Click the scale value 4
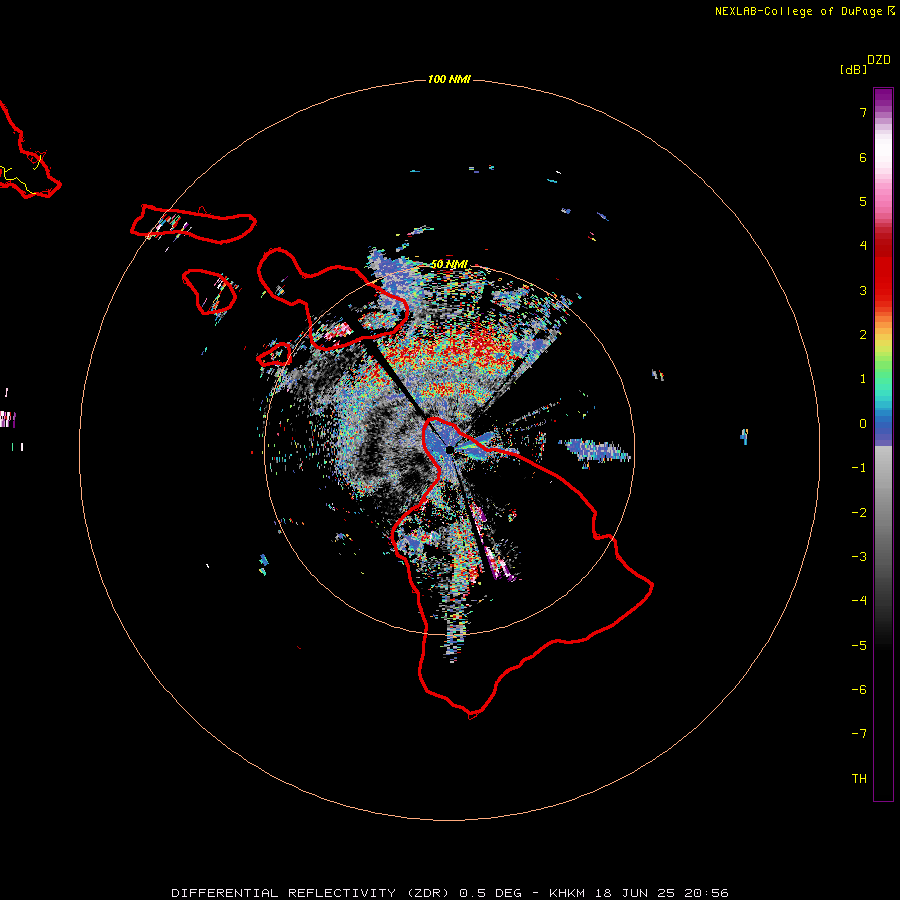The height and width of the screenshot is (900, 900). tap(863, 246)
